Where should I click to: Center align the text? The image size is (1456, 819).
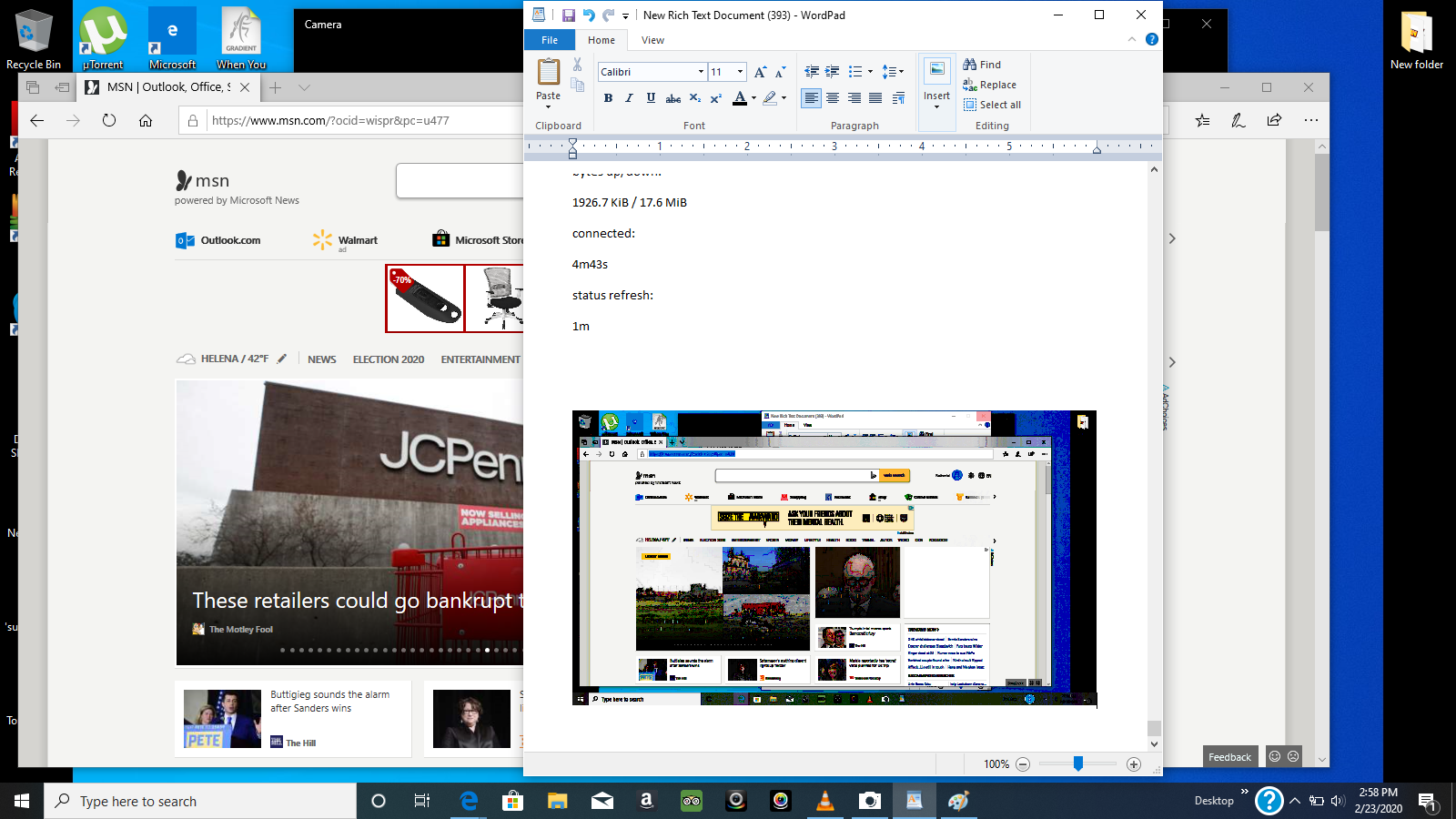[833, 98]
